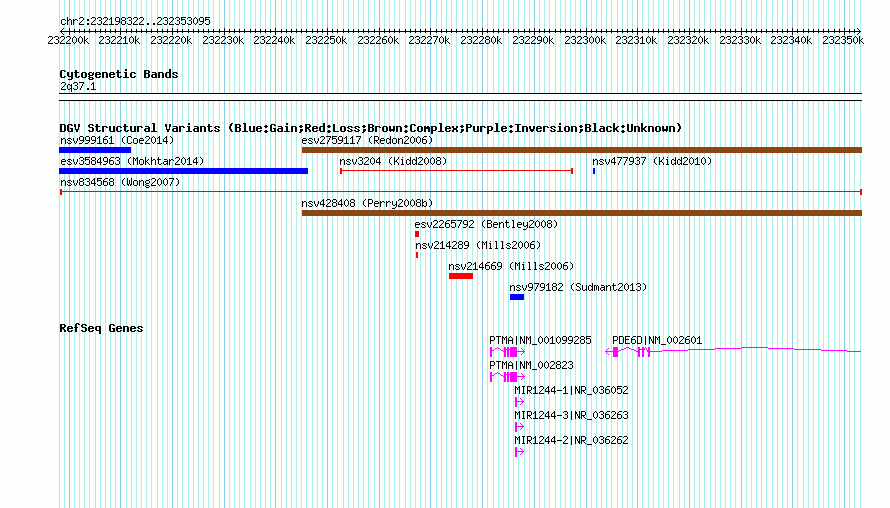Select the blue nsv999161 gain bar
Image resolution: width=890 pixels, height=508 pixels.
[x=95, y=150]
